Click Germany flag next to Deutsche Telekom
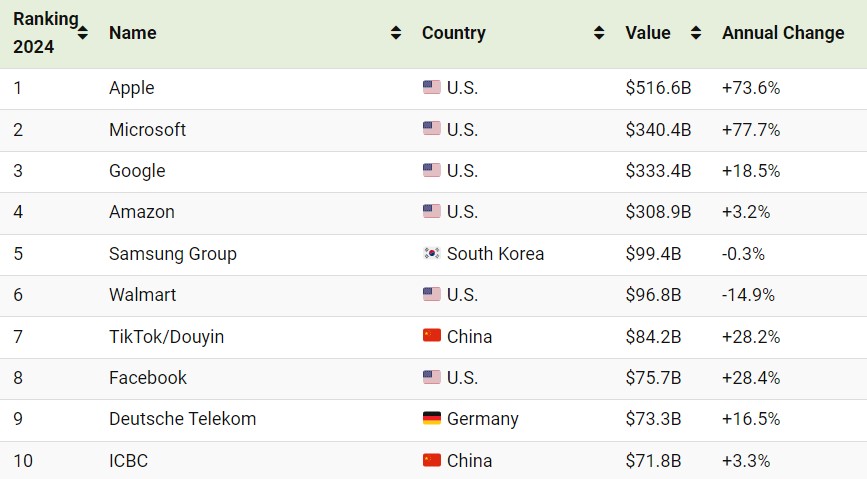This screenshot has width=867, height=479. pos(431,418)
